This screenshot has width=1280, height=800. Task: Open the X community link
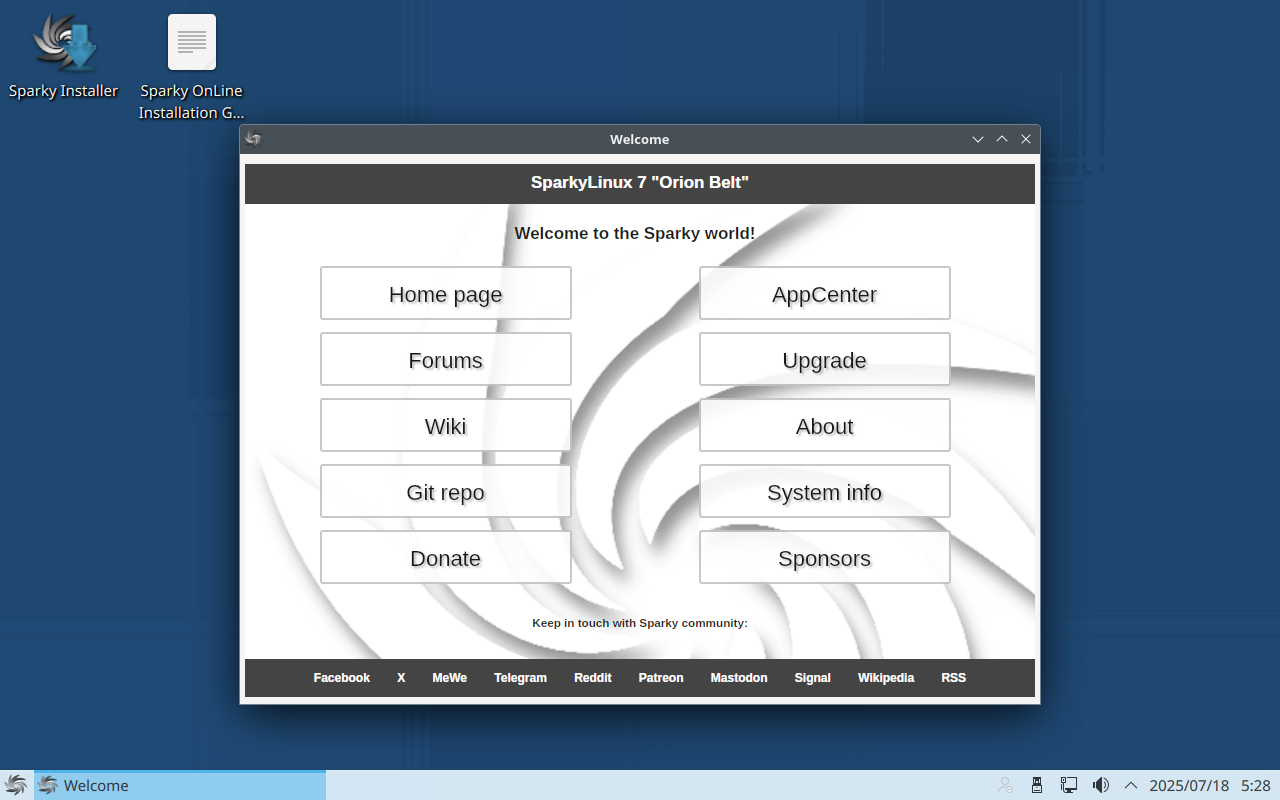click(401, 678)
